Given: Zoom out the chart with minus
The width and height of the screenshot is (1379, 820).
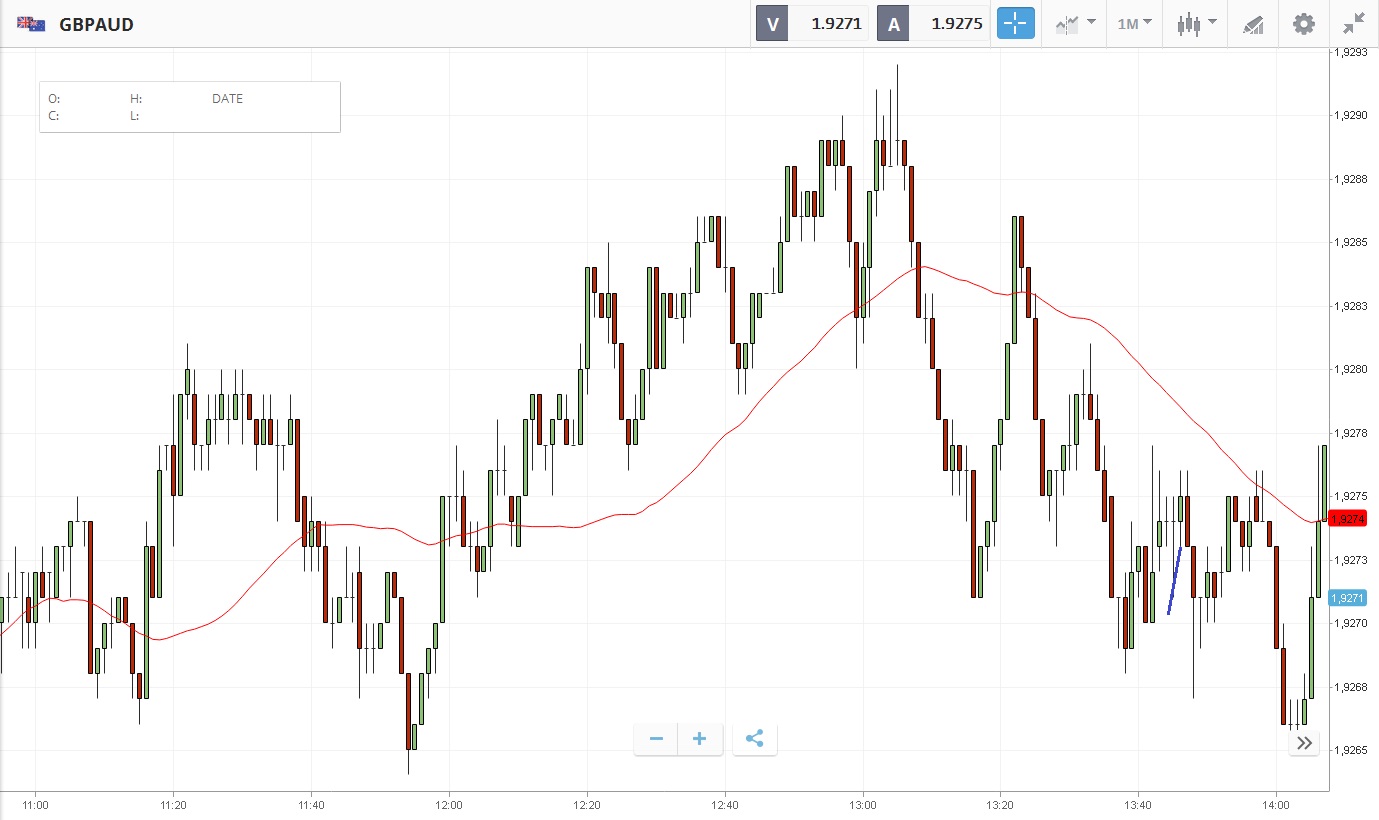Looking at the screenshot, I should (656, 739).
